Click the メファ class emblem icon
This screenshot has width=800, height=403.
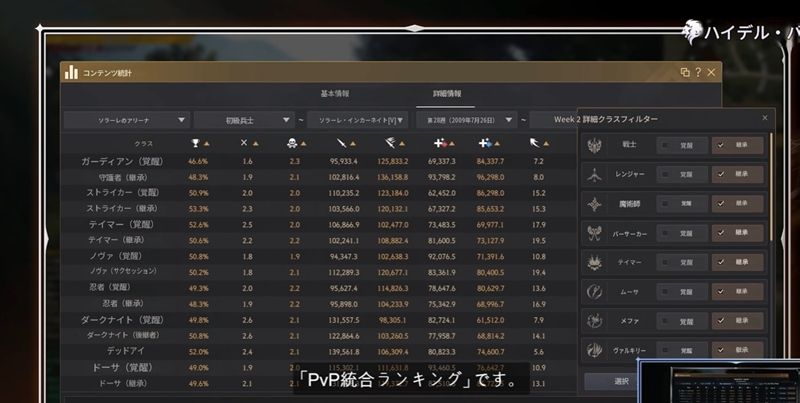point(594,321)
